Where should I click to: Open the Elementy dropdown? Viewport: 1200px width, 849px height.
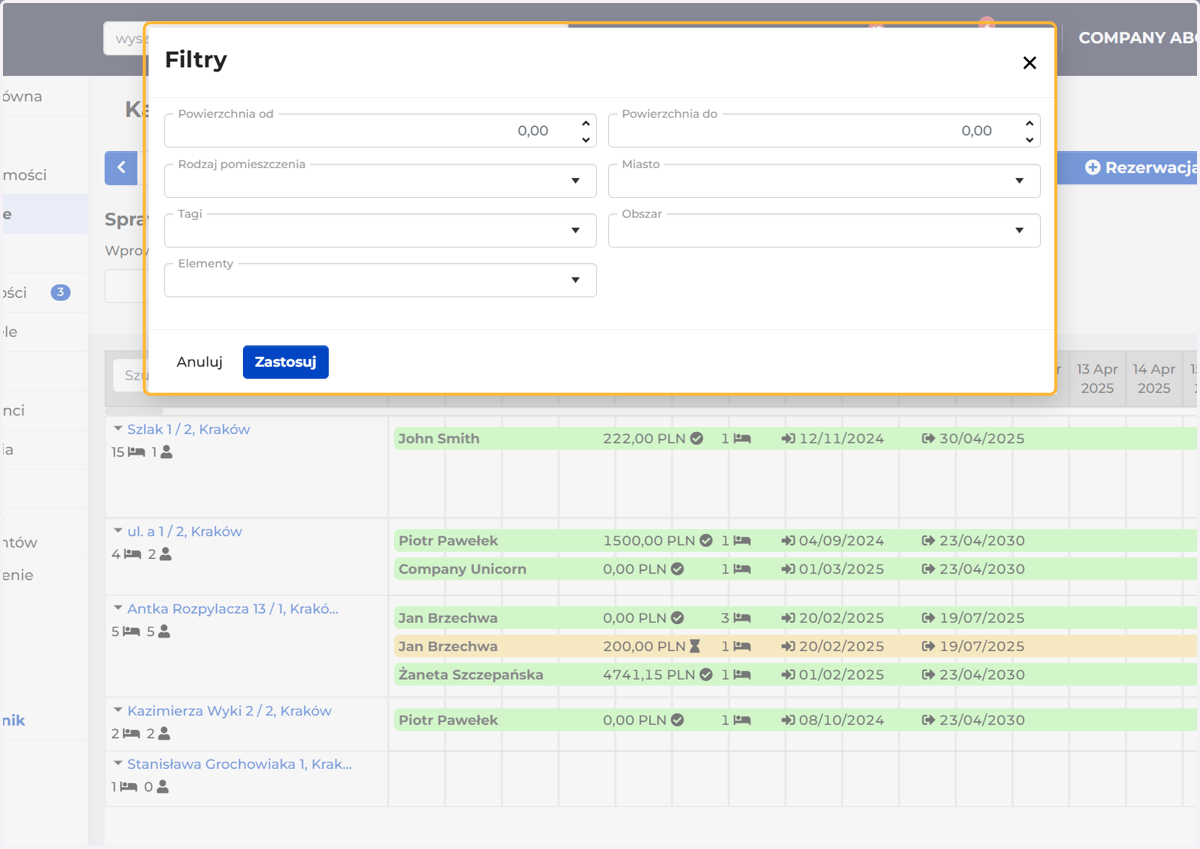[380, 280]
